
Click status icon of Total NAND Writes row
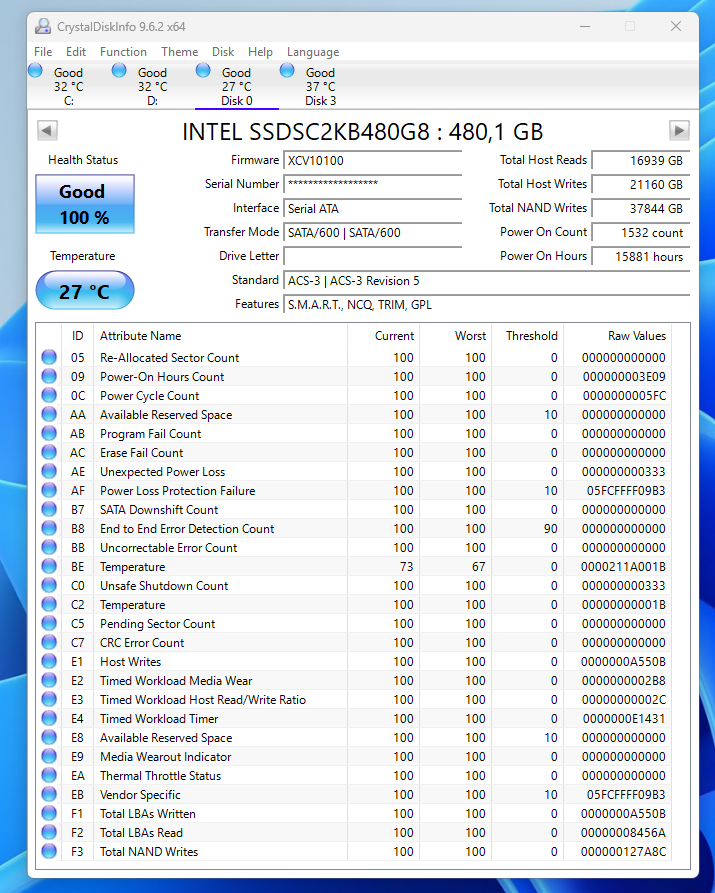49,851
